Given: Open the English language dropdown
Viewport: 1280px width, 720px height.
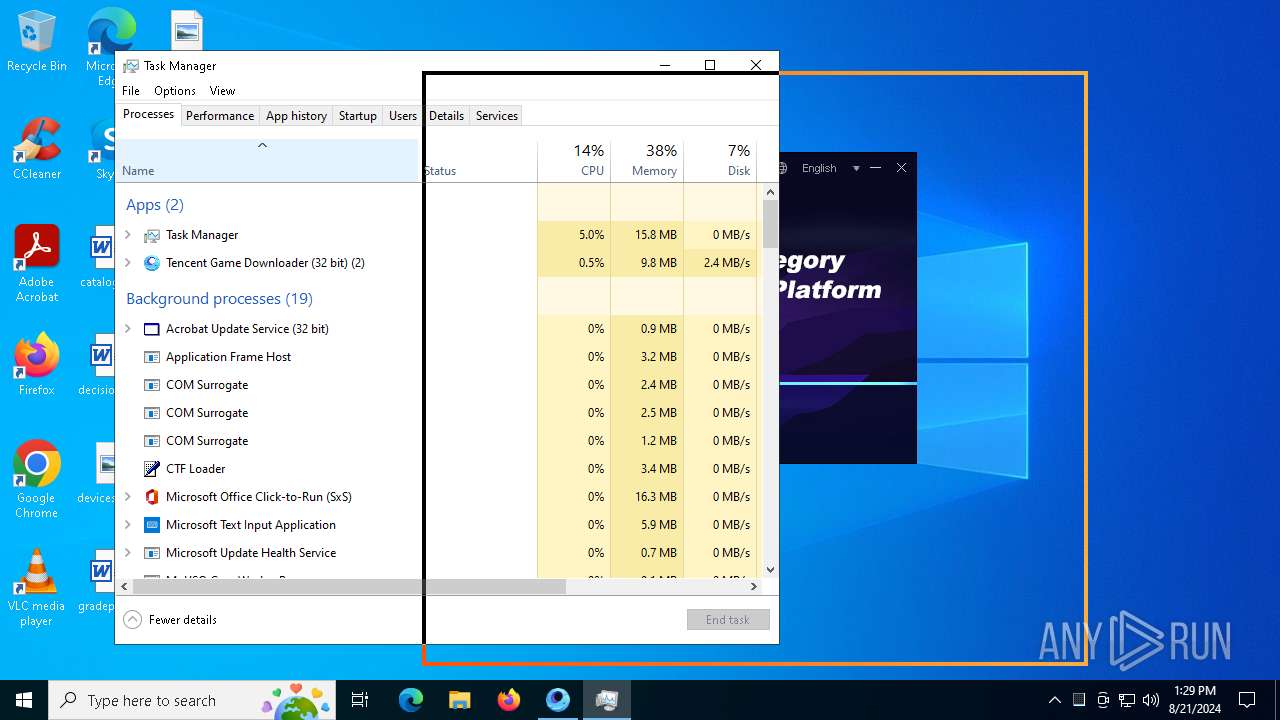Looking at the screenshot, I should pos(830,168).
